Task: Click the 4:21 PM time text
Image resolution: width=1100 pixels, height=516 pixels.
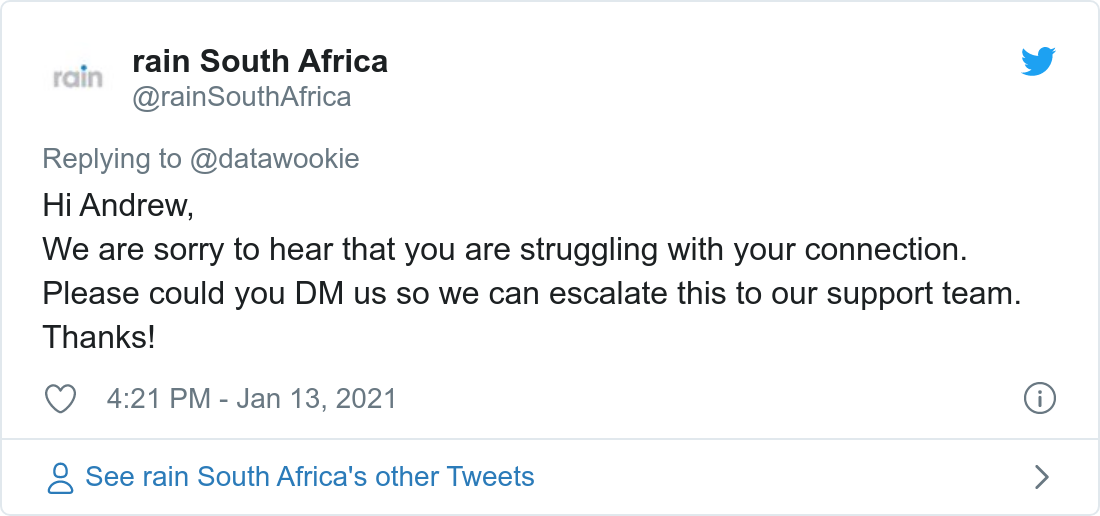Action: pyautogui.click(x=156, y=399)
